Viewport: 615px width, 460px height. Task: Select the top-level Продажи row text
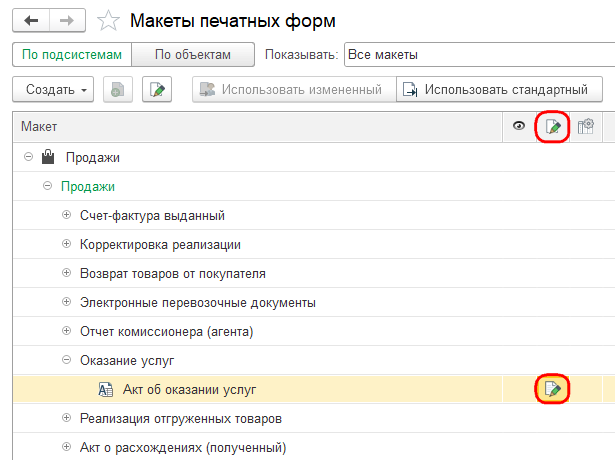pos(93,158)
